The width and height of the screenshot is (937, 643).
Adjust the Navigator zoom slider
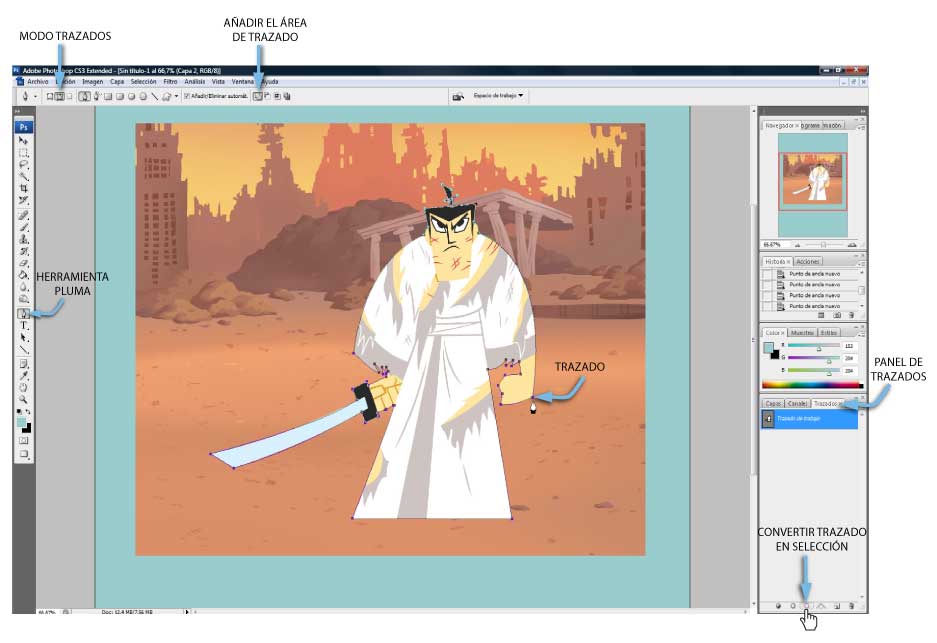pos(823,244)
